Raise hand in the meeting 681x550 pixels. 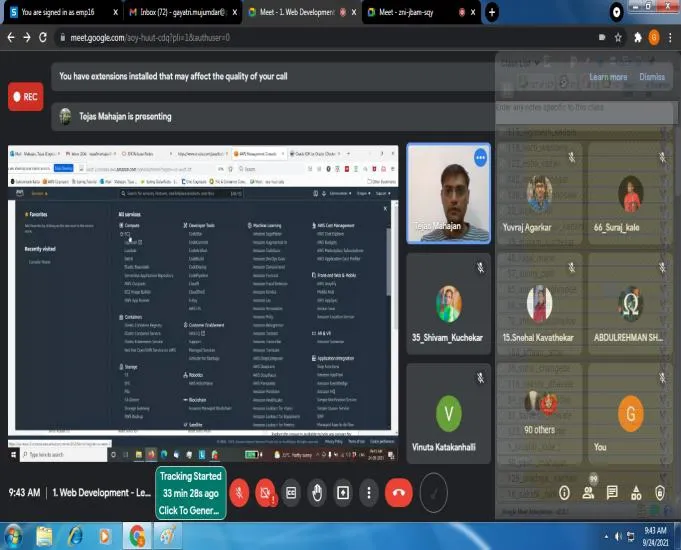click(x=317, y=493)
